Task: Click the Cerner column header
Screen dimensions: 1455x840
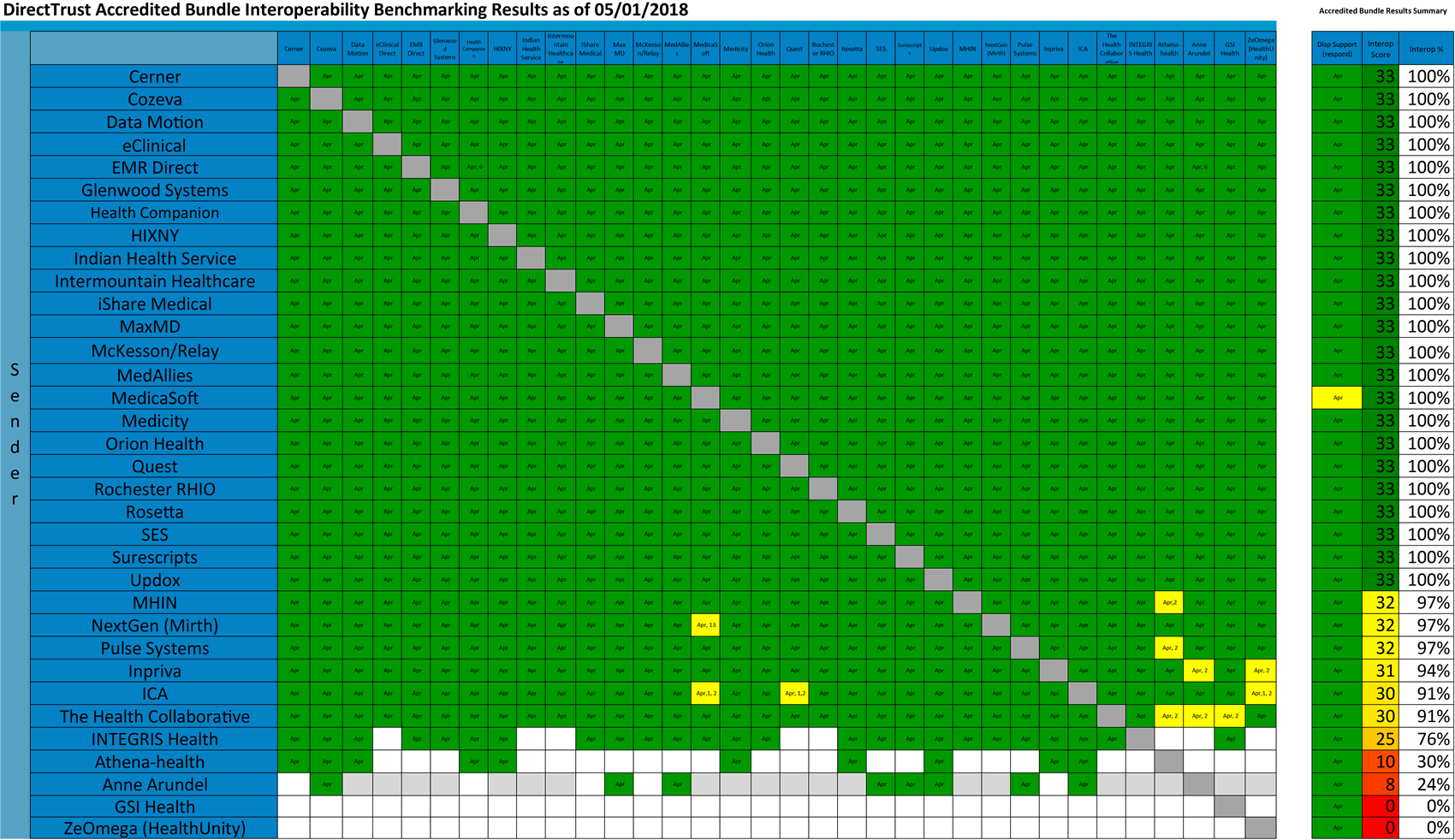Action: [294, 49]
